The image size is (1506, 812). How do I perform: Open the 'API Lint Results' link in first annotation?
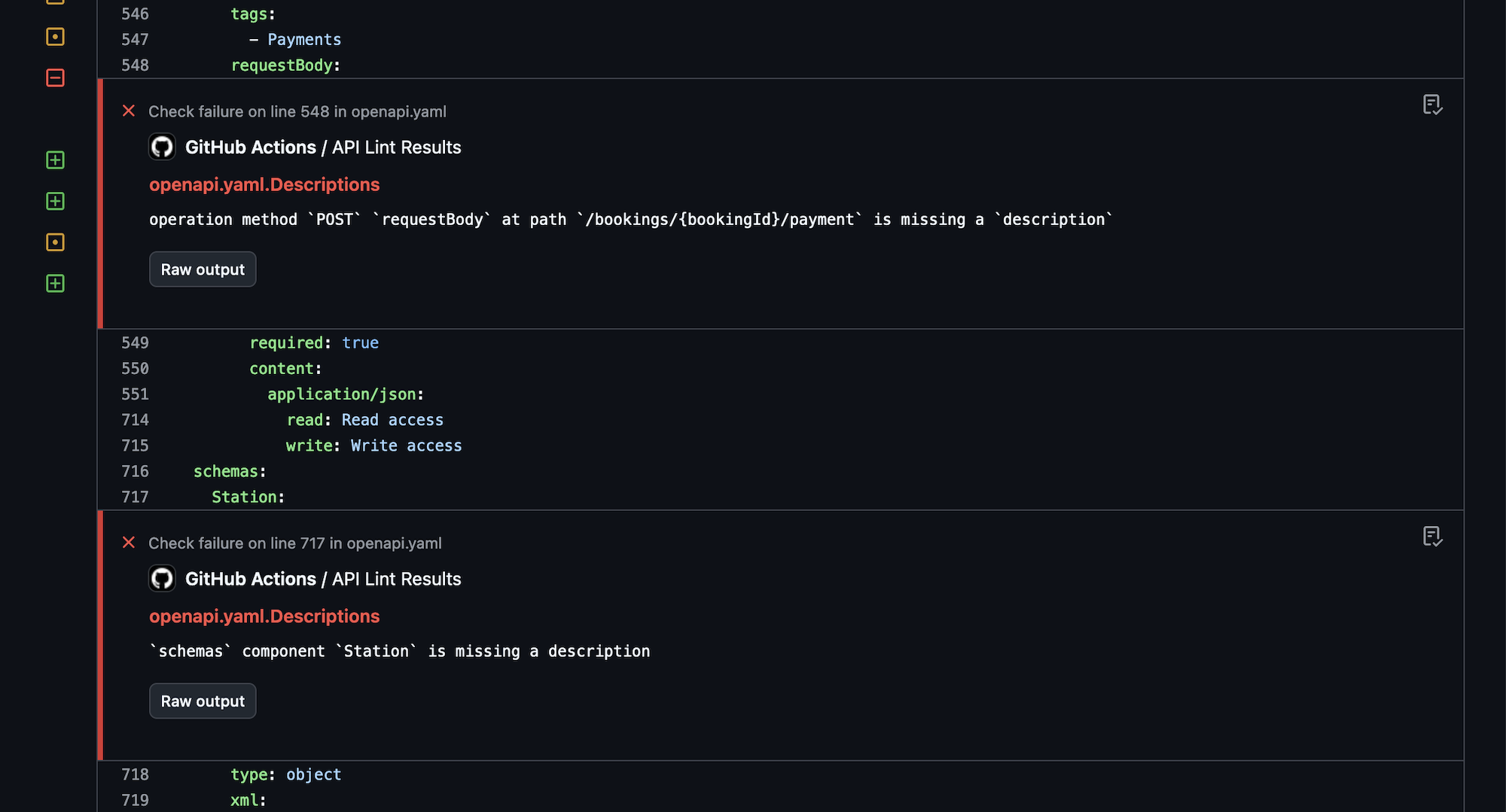396,147
